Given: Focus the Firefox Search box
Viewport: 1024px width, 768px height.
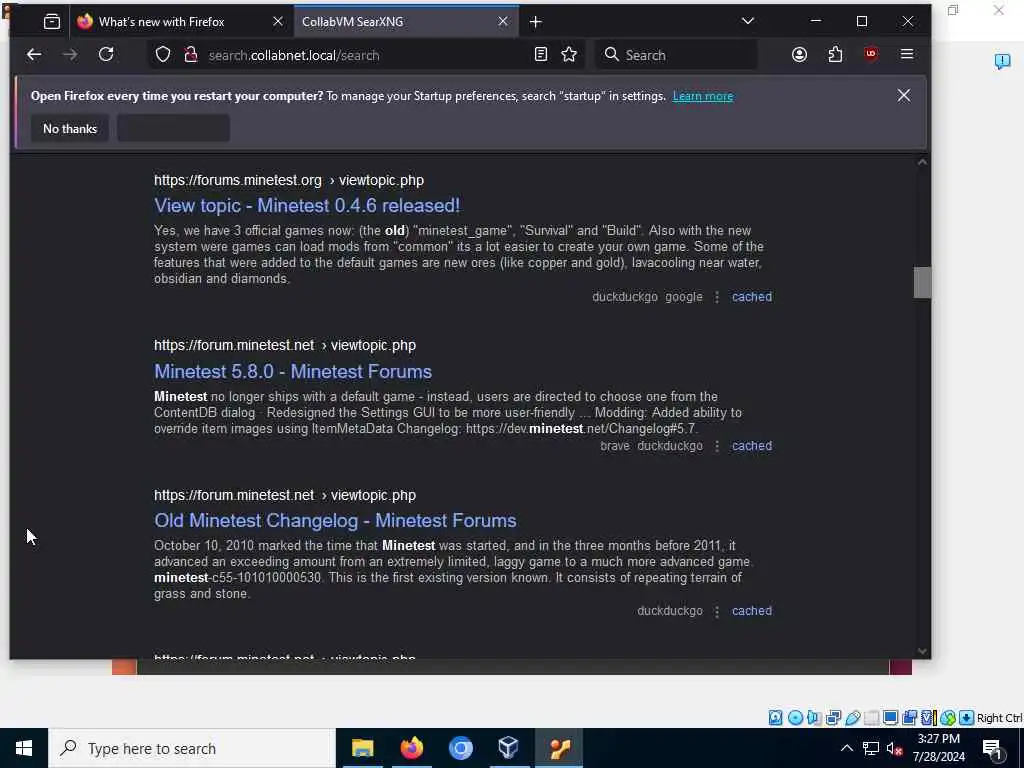Looking at the screenshot, I should click(x=676, y=55).
